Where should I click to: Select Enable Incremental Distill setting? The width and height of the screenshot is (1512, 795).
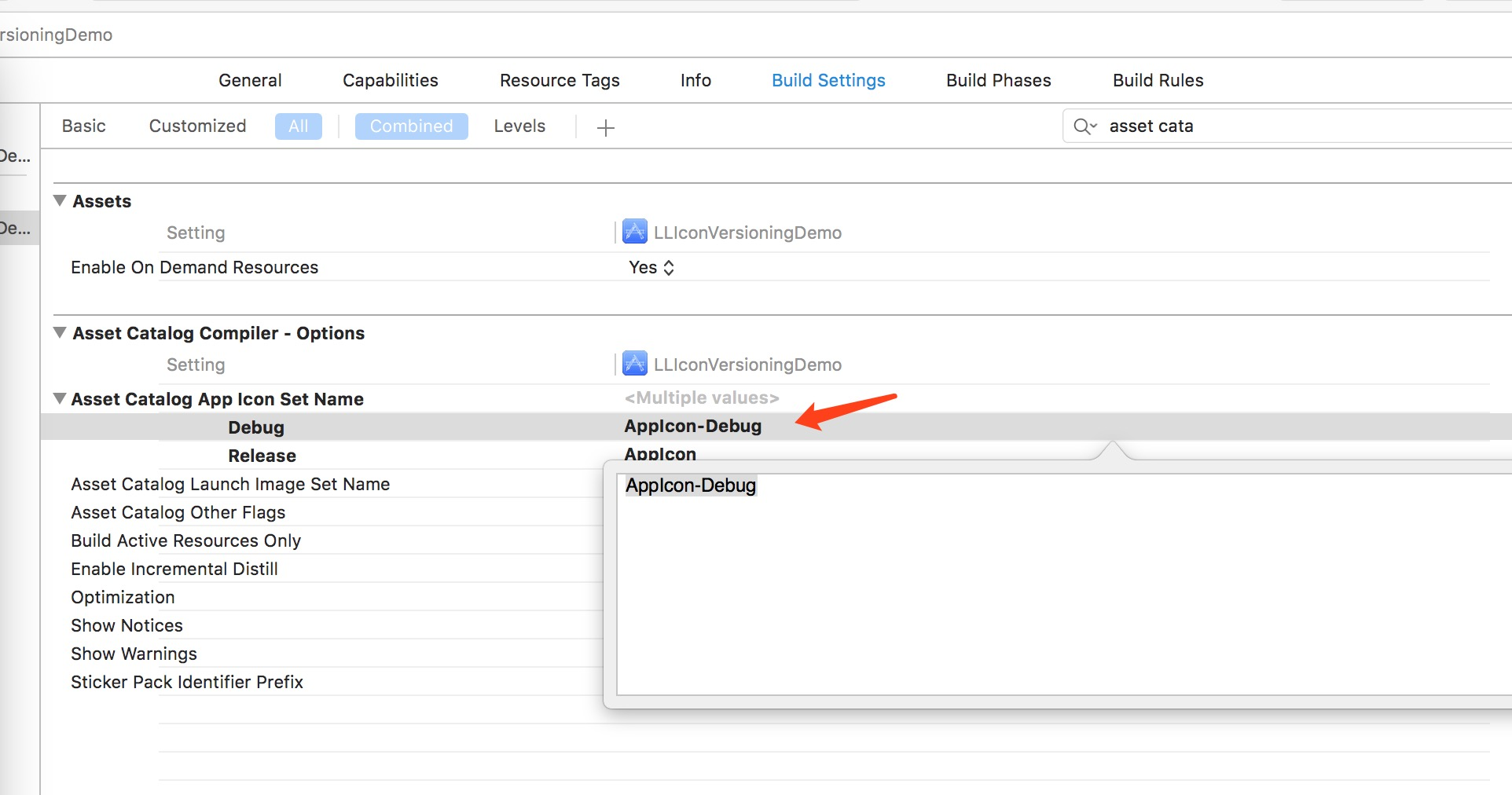pos(174,569)
